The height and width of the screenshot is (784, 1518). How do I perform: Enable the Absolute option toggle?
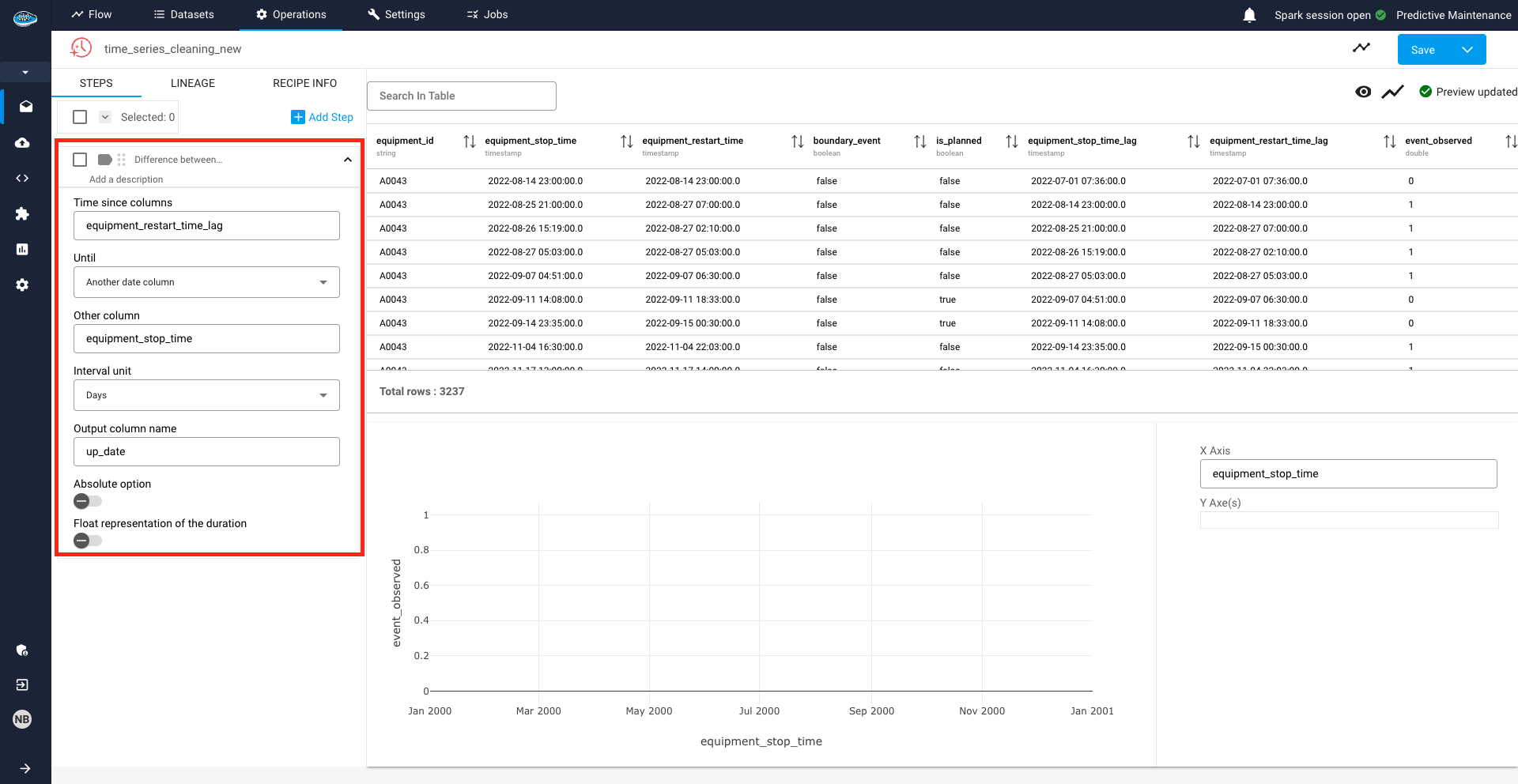87,501
